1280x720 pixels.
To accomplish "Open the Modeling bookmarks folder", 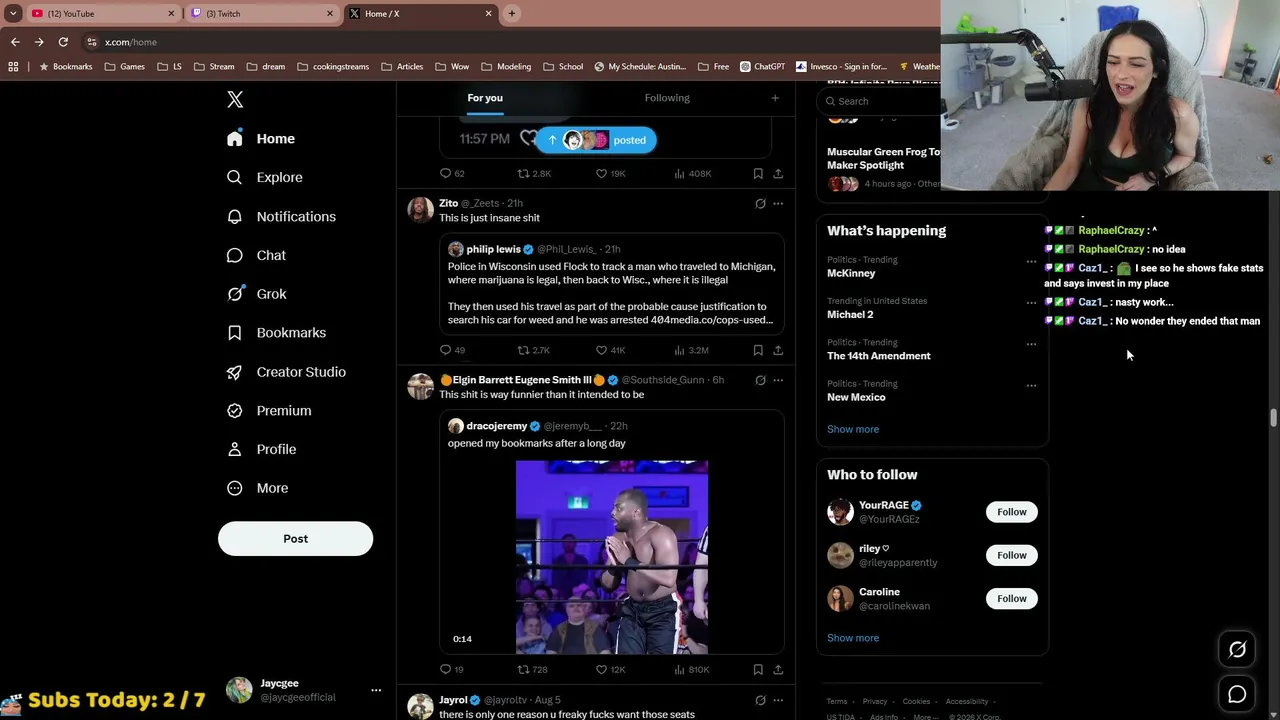I will (506, 67).
